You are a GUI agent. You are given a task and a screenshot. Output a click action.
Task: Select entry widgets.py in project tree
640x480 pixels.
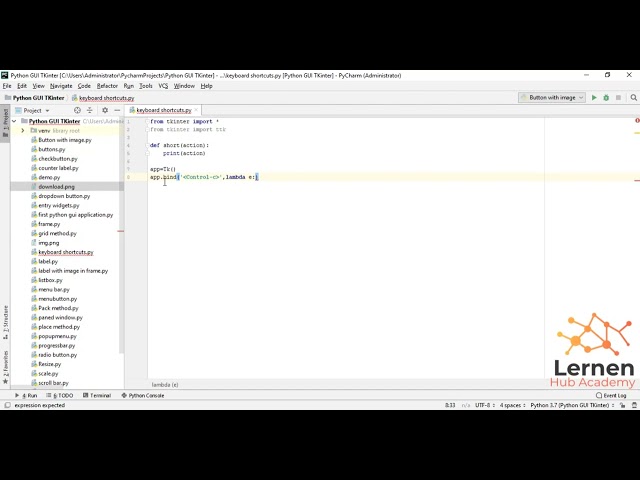pyautogui.click(x=59, y=205)
